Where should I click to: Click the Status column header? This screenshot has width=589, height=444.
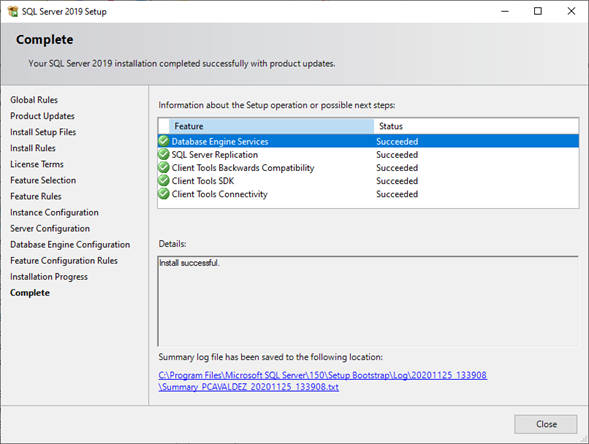pos(476,126)
